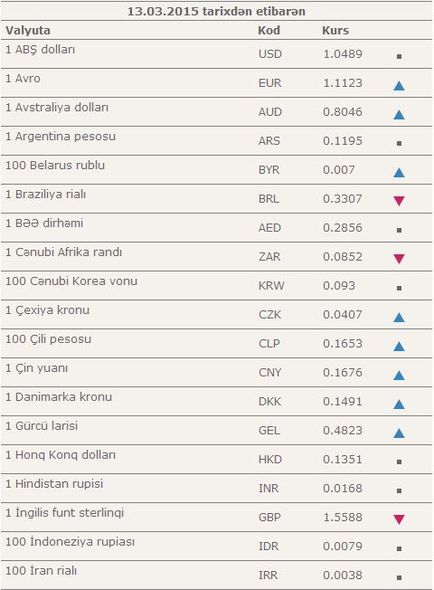Select the 1 ABŞ dolları row label
This screenshot has width=434, height=590.
pyautogui.click(x=40, y=50)
